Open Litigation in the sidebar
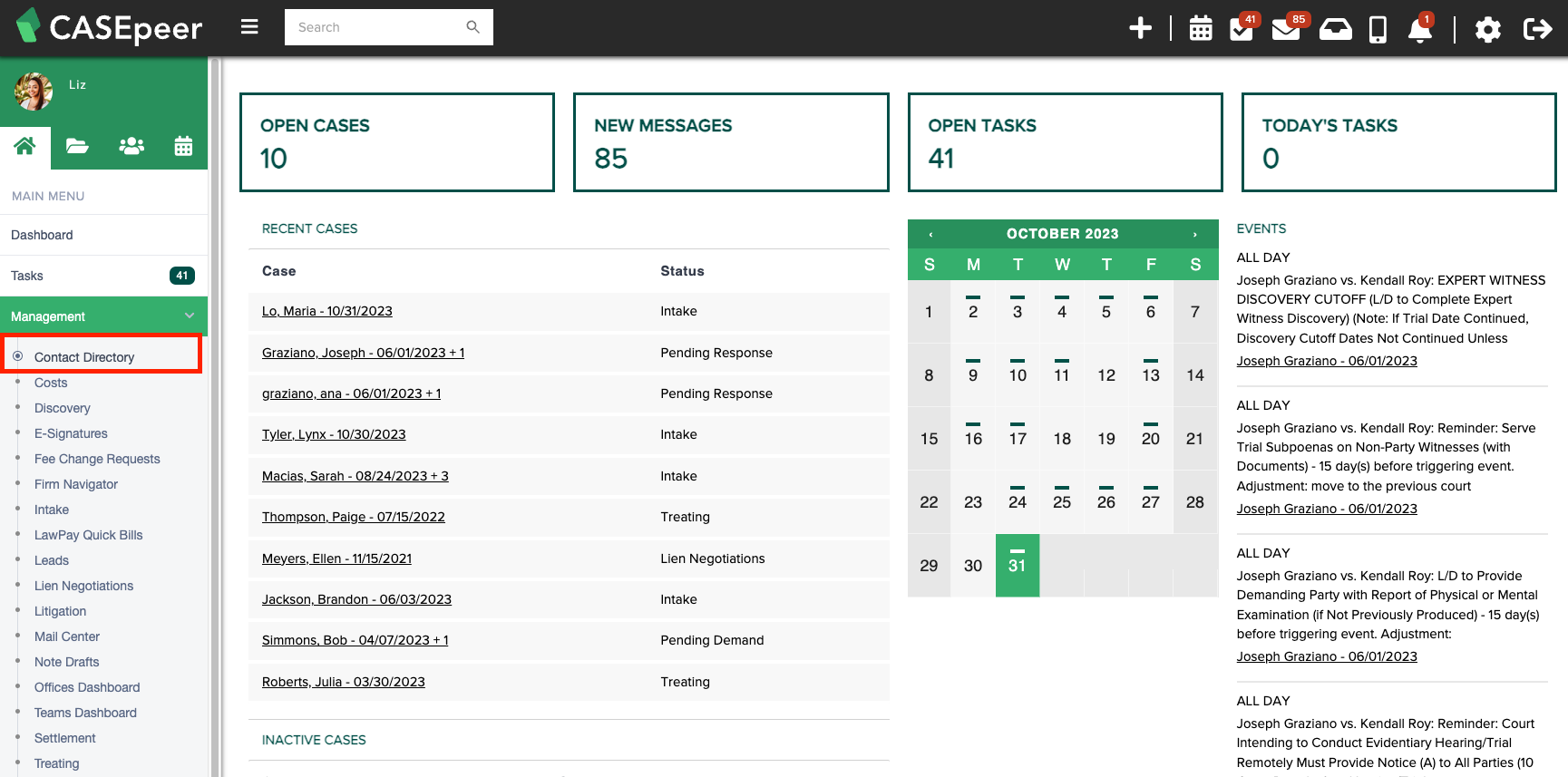1568x777 pixels. coord(60,611)
